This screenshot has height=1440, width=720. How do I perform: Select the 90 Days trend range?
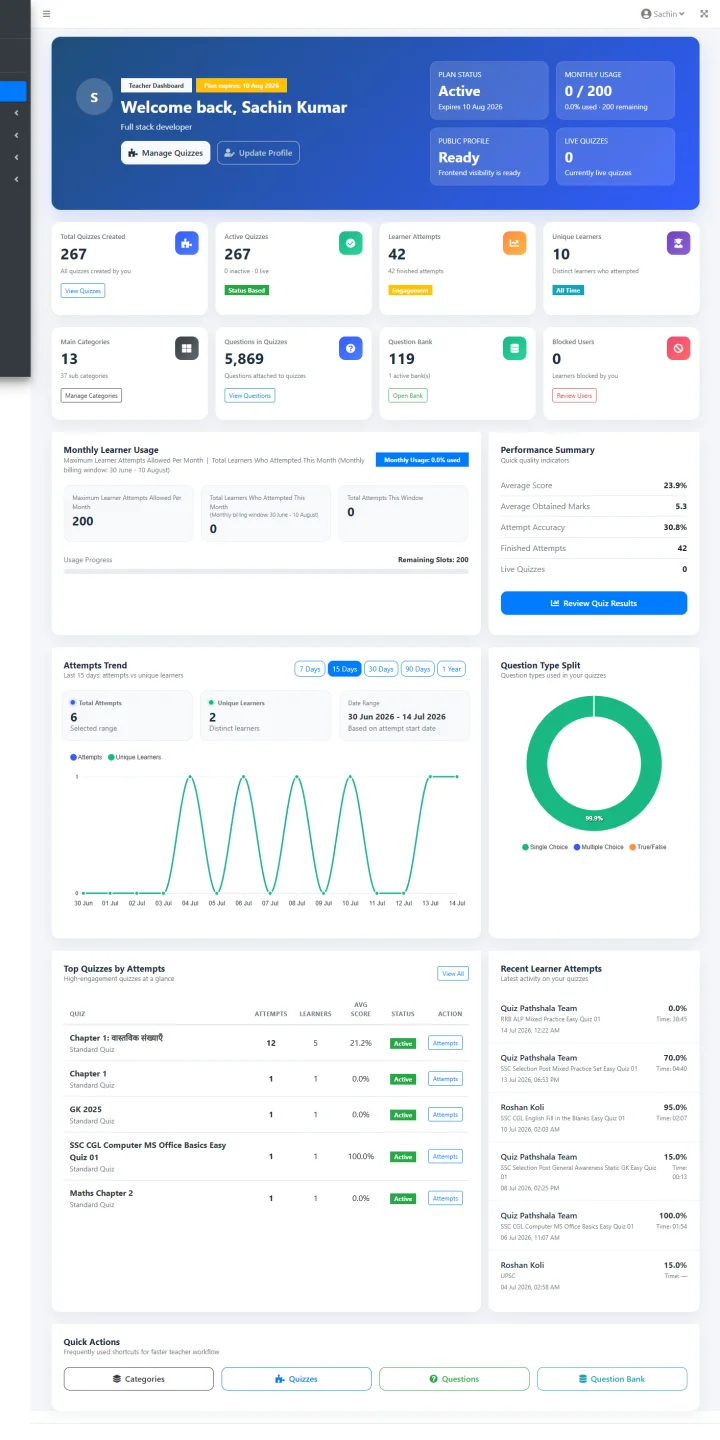point(417,669)
